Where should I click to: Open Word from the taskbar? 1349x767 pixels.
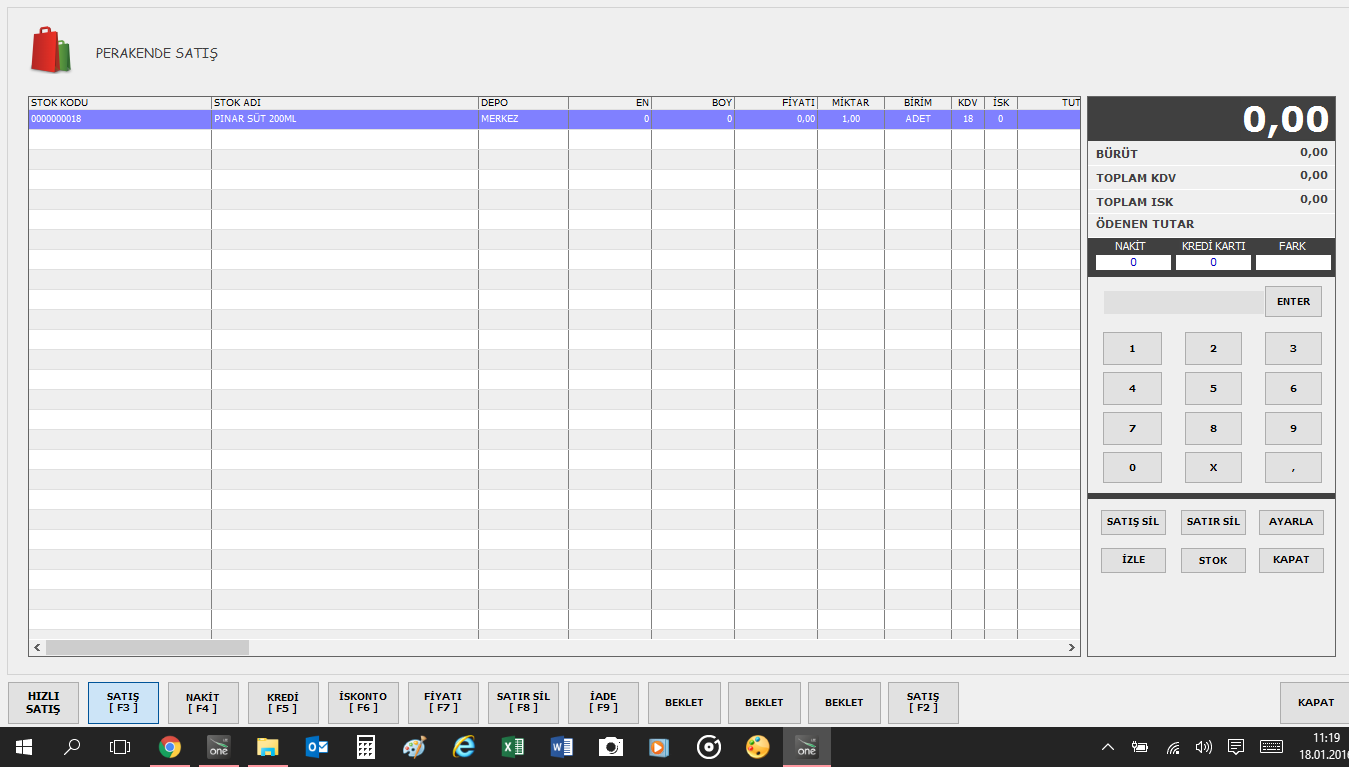(561, 747)
